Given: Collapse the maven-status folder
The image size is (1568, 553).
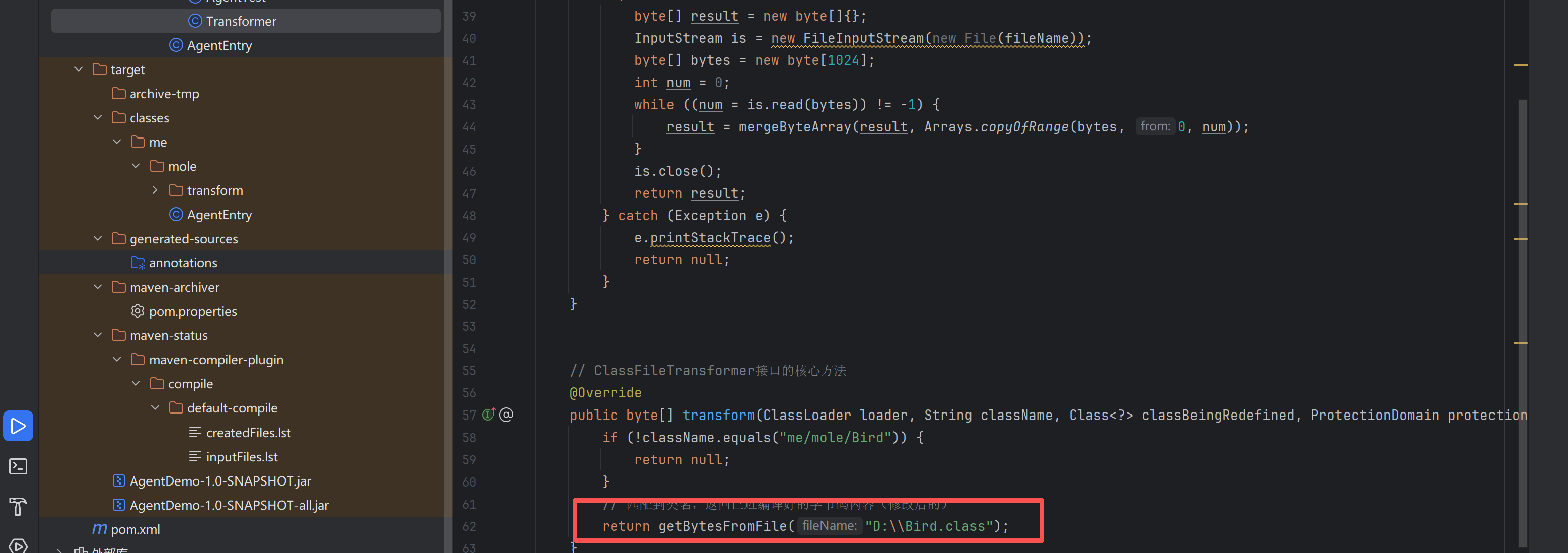Looking at the screenshot, I should pos(97,335).
